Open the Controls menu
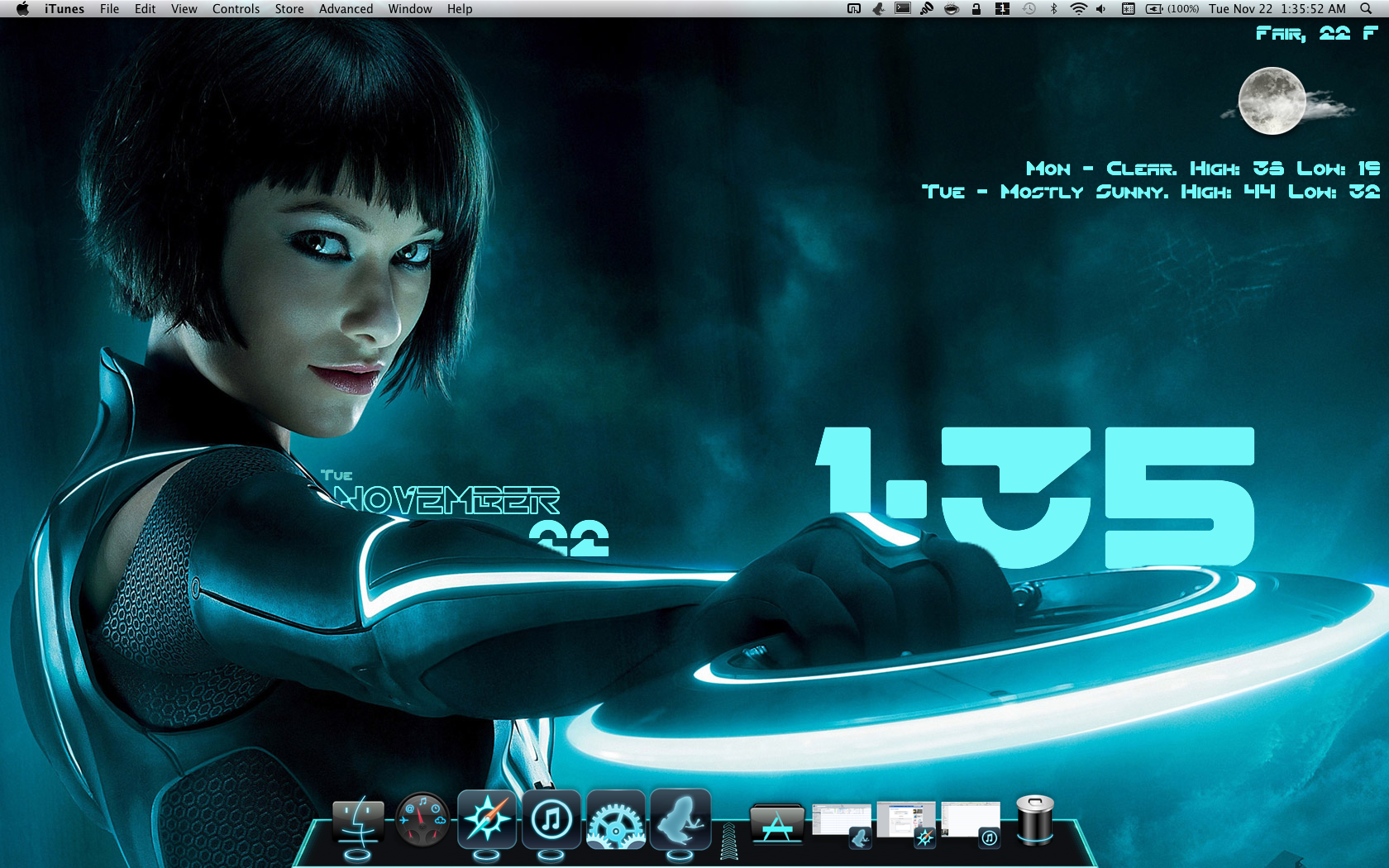The height and width of the screenshot is (868, 1389). pyautogui.click(x=236, y=9)
